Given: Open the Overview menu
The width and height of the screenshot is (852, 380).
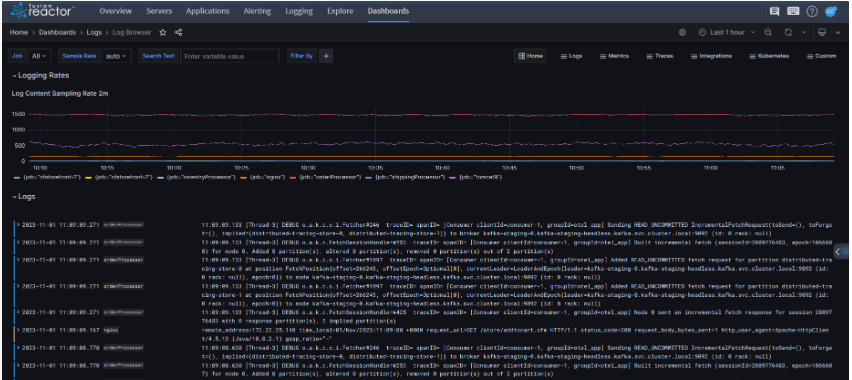Looking at the screenshot, I should tap(116, 11).
